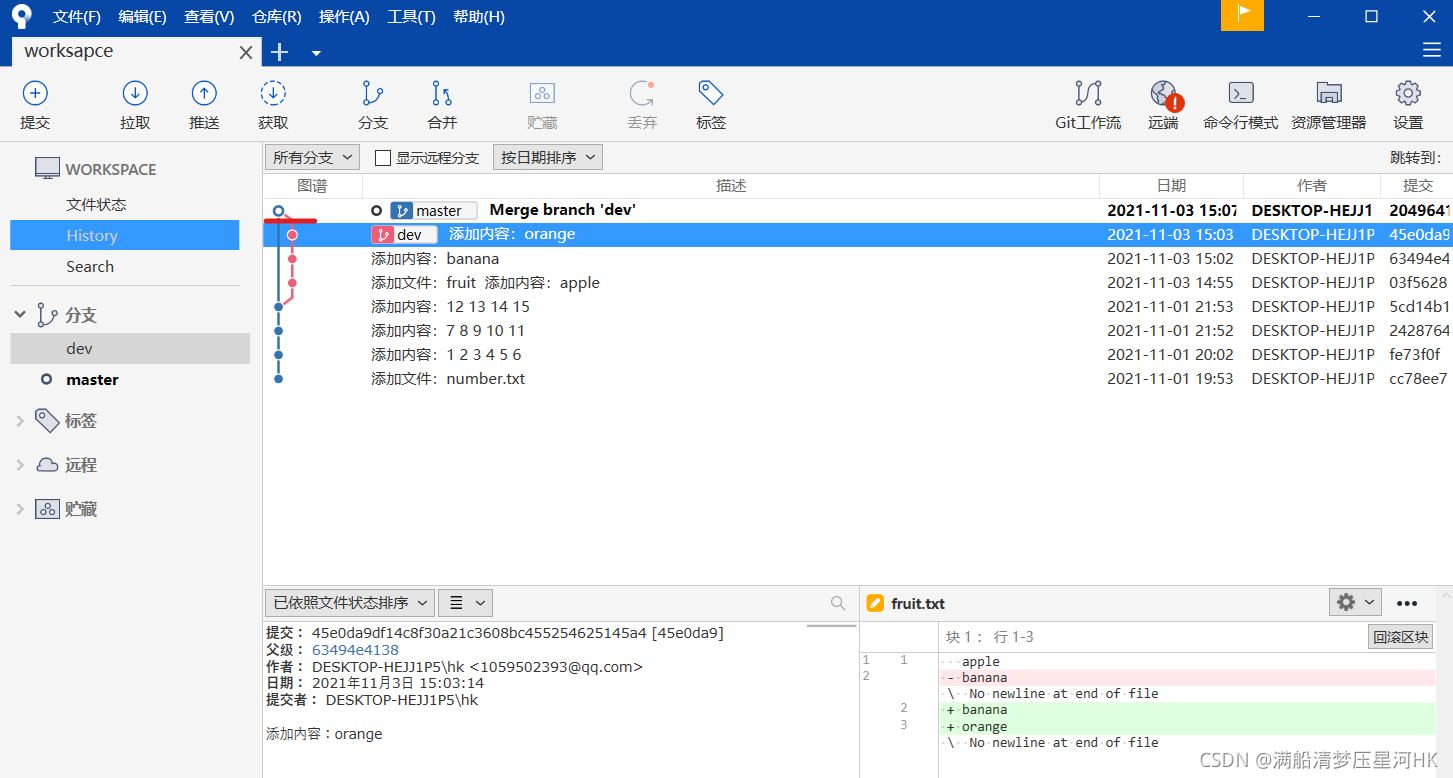Click the dev branch label on commit
The width and height of the screenshot is (1453, 778).
pyautogui.click(x=404, y=234)
